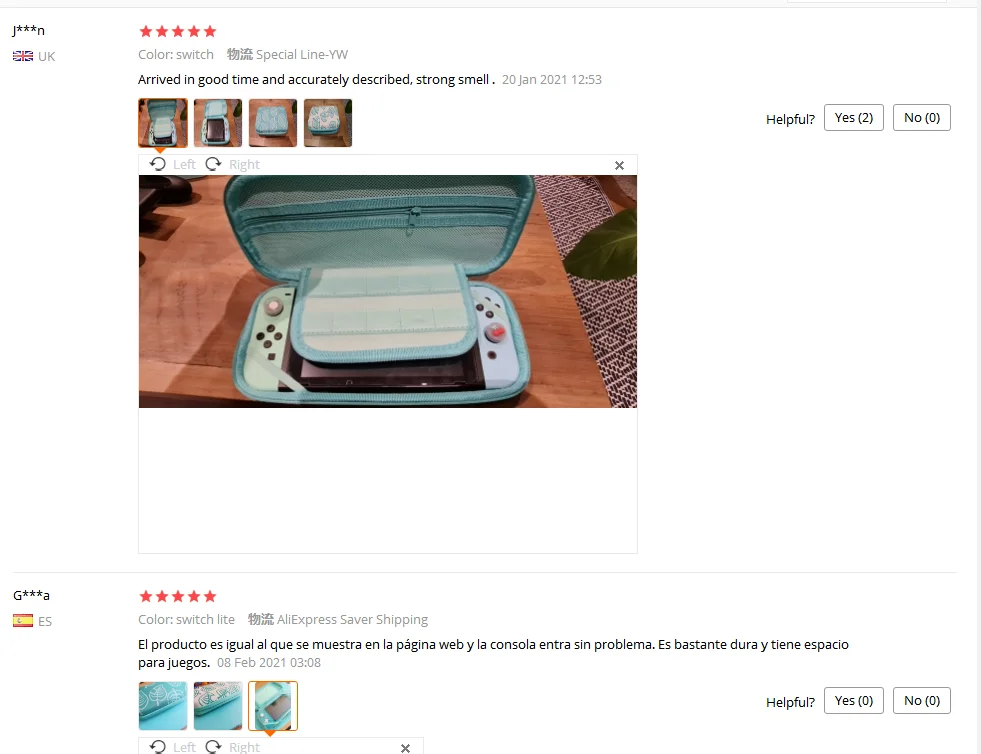Rotate J***n's review photo right
The image size is (981, 754).
coord(232,165)
